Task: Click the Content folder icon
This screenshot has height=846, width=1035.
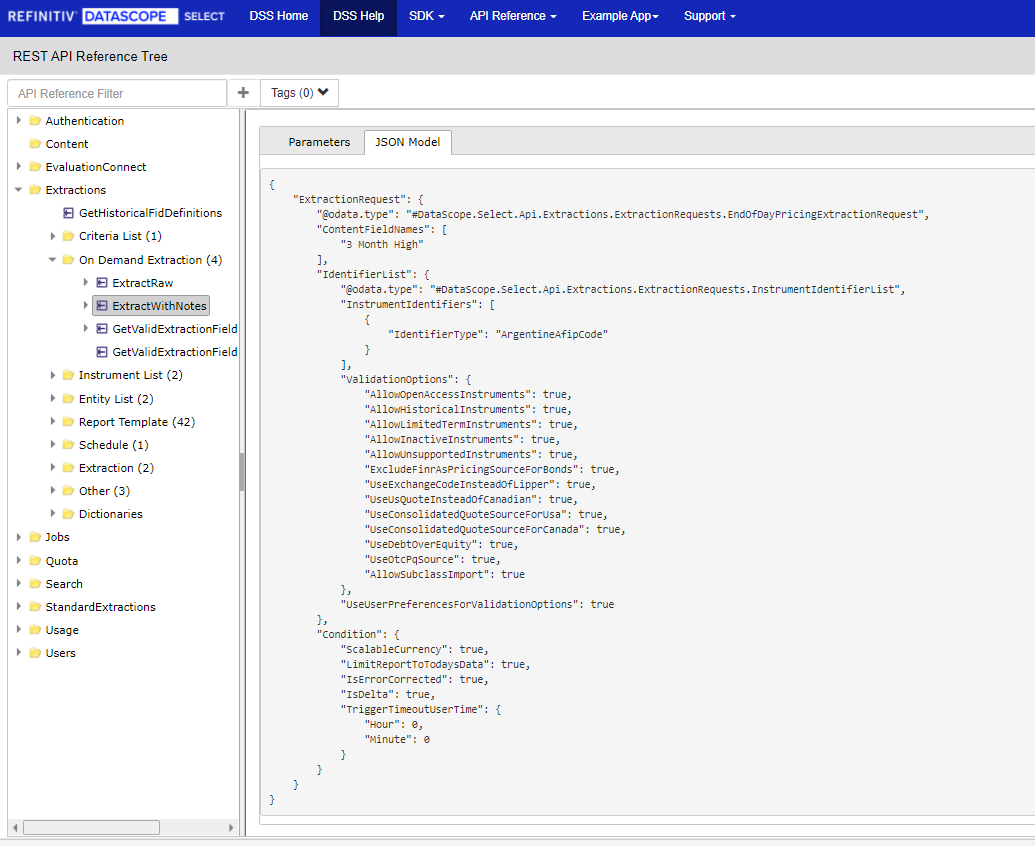Action: click(36, 144)
